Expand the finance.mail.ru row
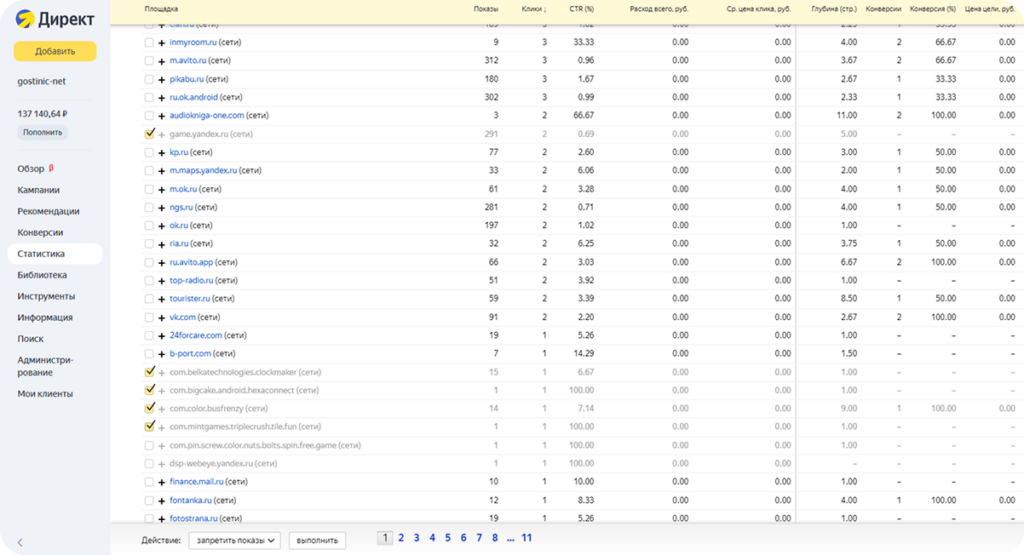Screen dimensions: 1024x555 pyautogui.click(x=161, y=482)
